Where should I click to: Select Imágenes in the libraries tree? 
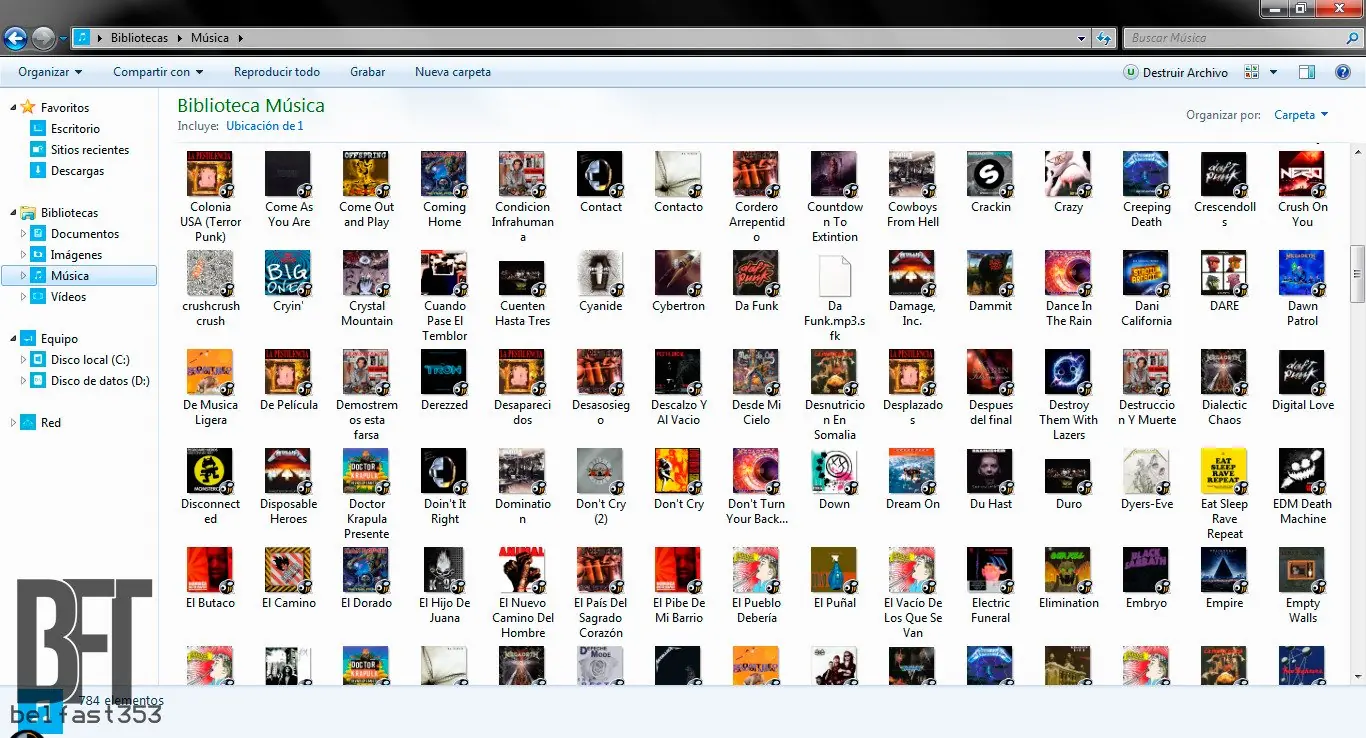point(77,254)
